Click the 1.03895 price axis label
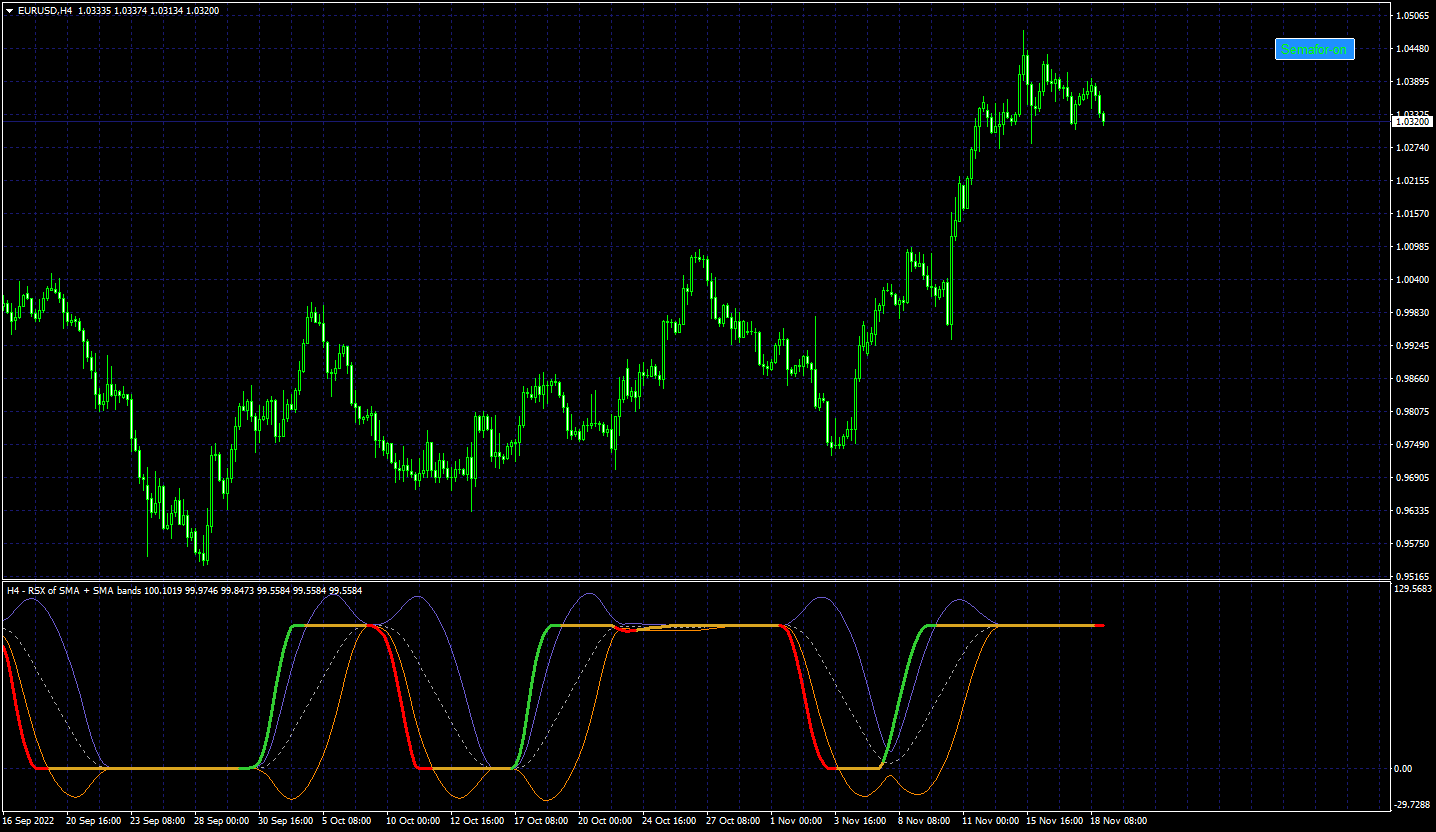The image size is (1436, 832). point(1412,82)
